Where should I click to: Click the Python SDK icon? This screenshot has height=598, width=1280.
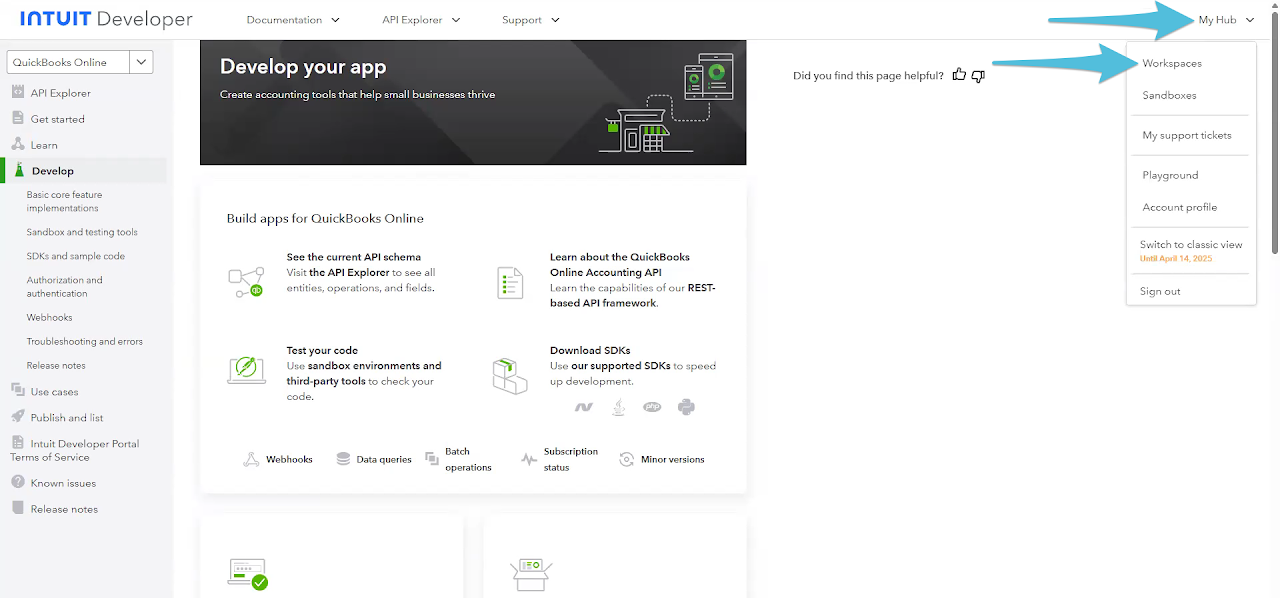click(686, 407)
